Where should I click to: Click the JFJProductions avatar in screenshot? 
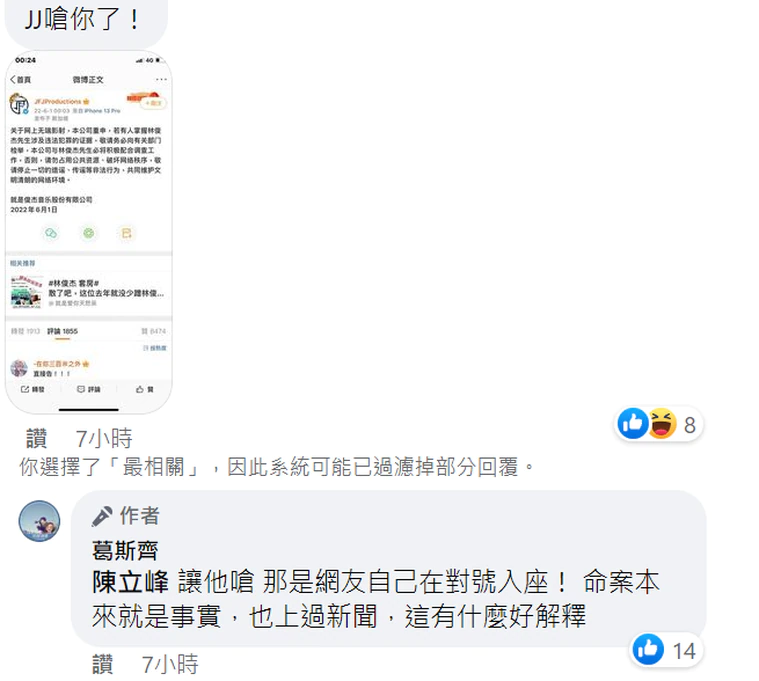[x=19, y=104]
